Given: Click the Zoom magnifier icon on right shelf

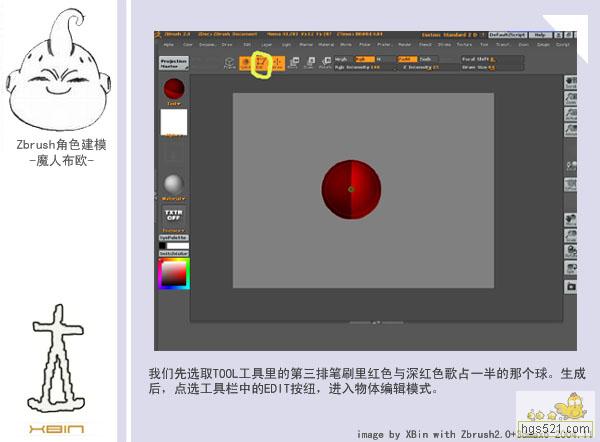Looking at the screenshot, I should coord(571,99).
